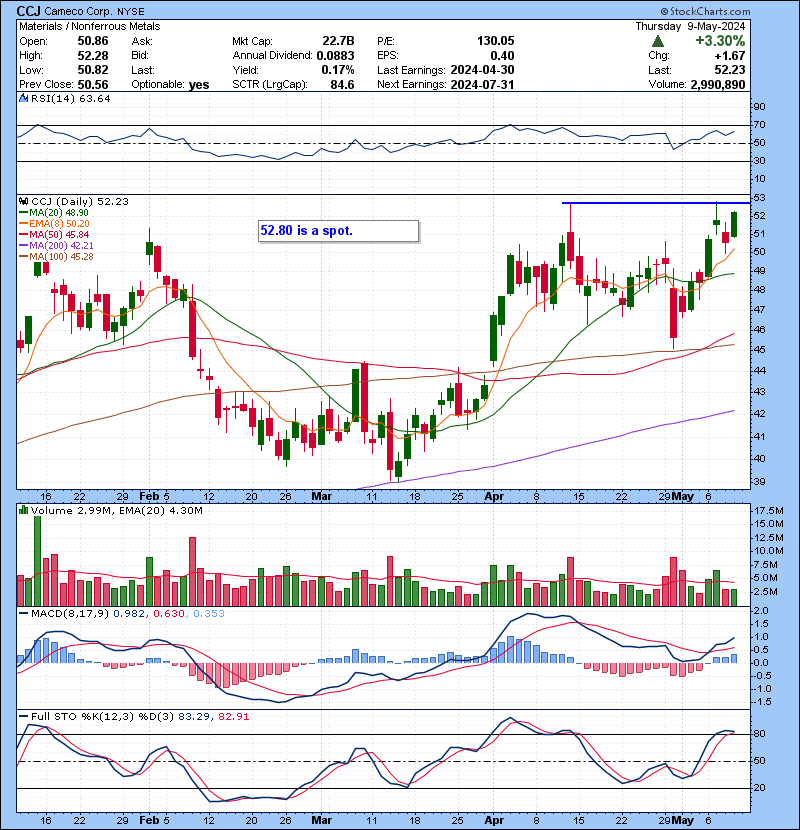Click the blue horizontal resistance line
Image resolution: width=800 pixels, height=830 pixels.
656,203
